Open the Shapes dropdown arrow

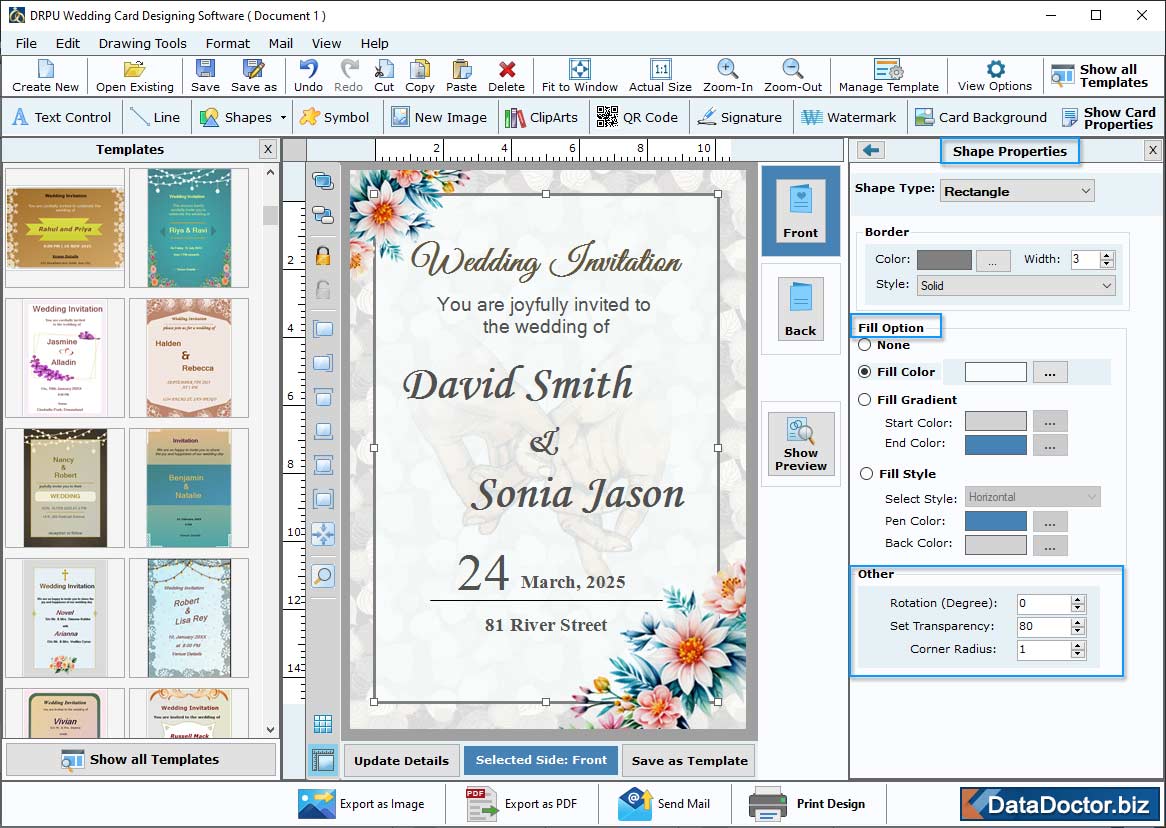click(283, 118)
